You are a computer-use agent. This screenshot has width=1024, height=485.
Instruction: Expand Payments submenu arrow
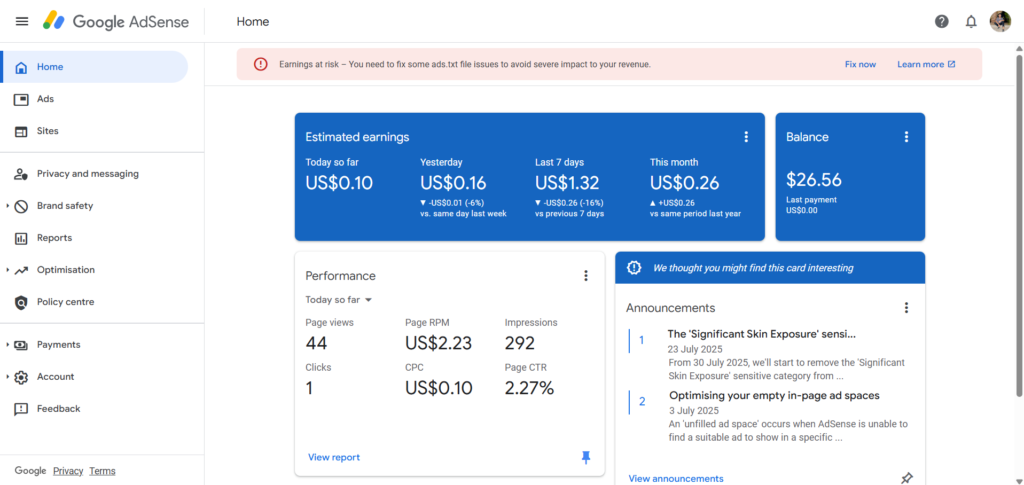pos(7,345)
